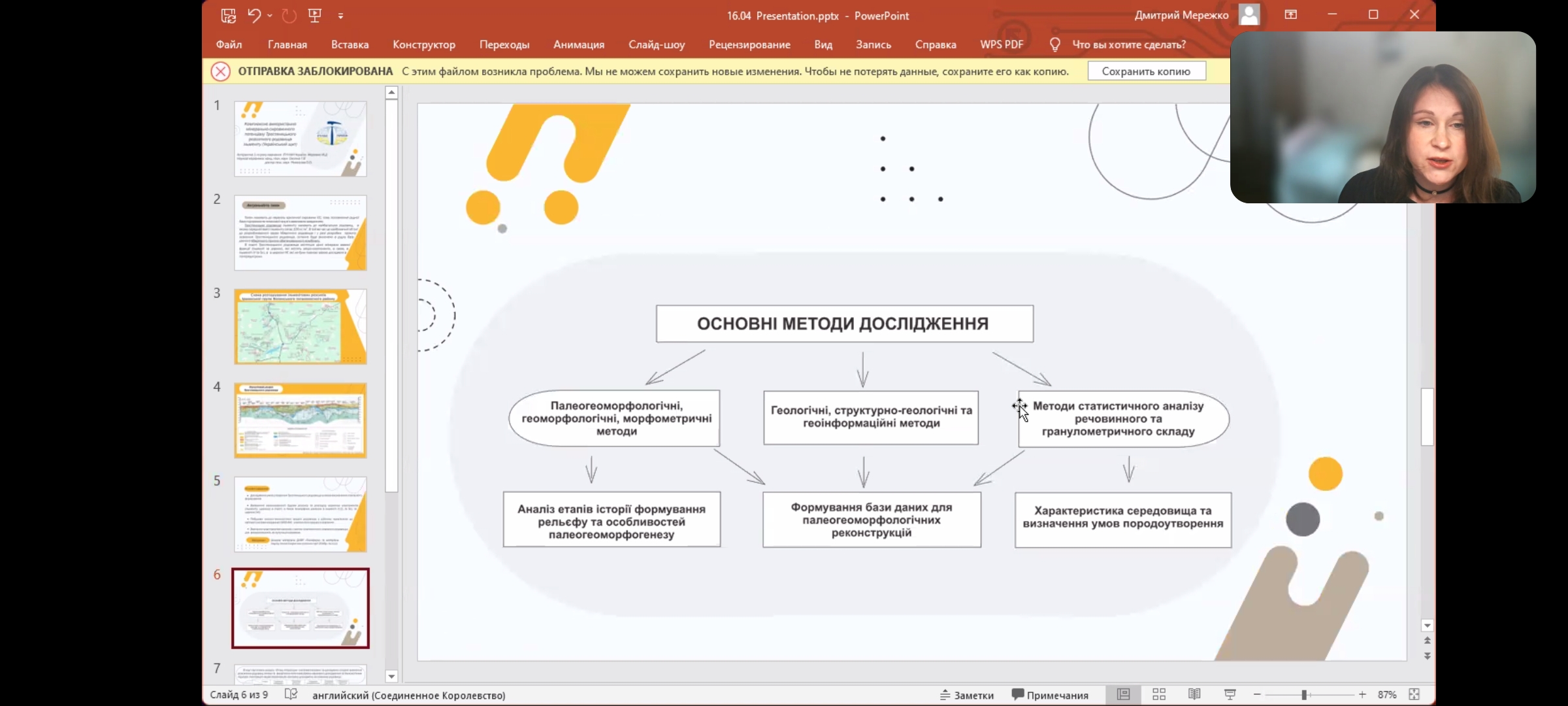Fit slide to current window icon
The width and height of the screenshot is (1568, 706).
[1414, 694]
